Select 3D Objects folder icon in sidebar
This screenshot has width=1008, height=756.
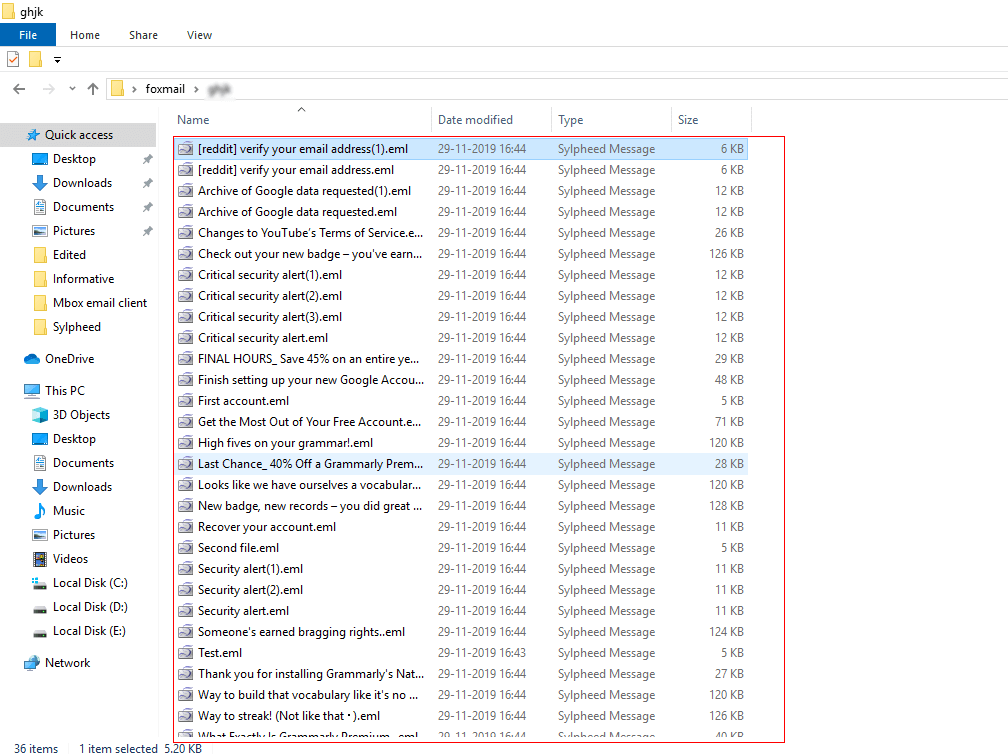coord(40,415)
